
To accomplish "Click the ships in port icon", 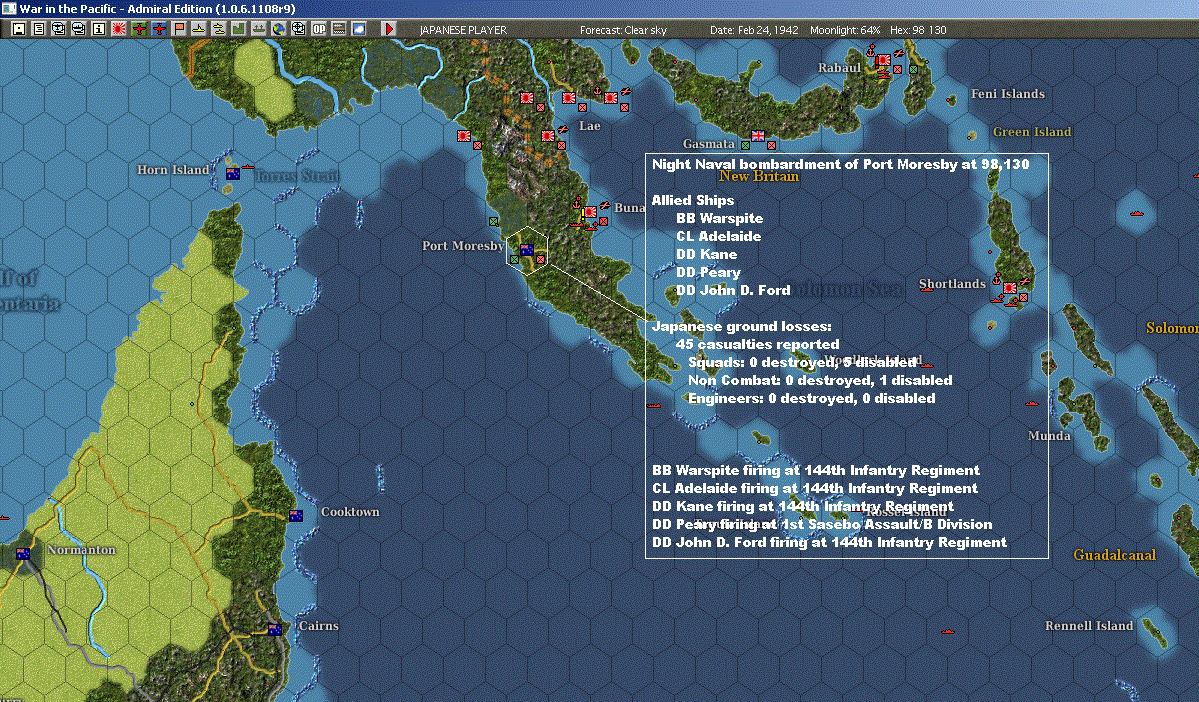I will (x=258, y=29).
